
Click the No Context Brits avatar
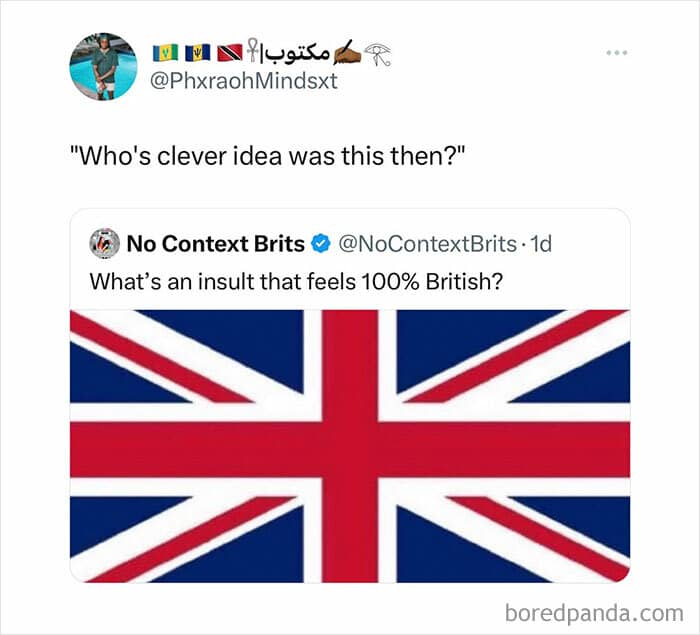[x=103, y=243]
